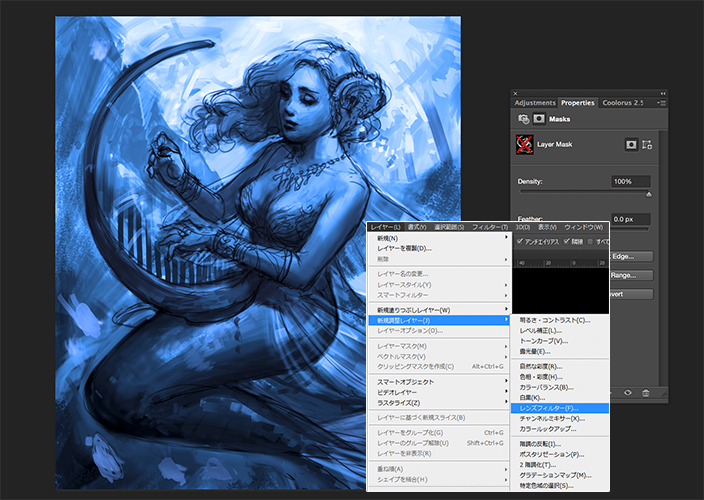Screen dimensions: 704x500
Task: Choose チャンネルミキサー(X)... adjustment
Action: point(560,418)
